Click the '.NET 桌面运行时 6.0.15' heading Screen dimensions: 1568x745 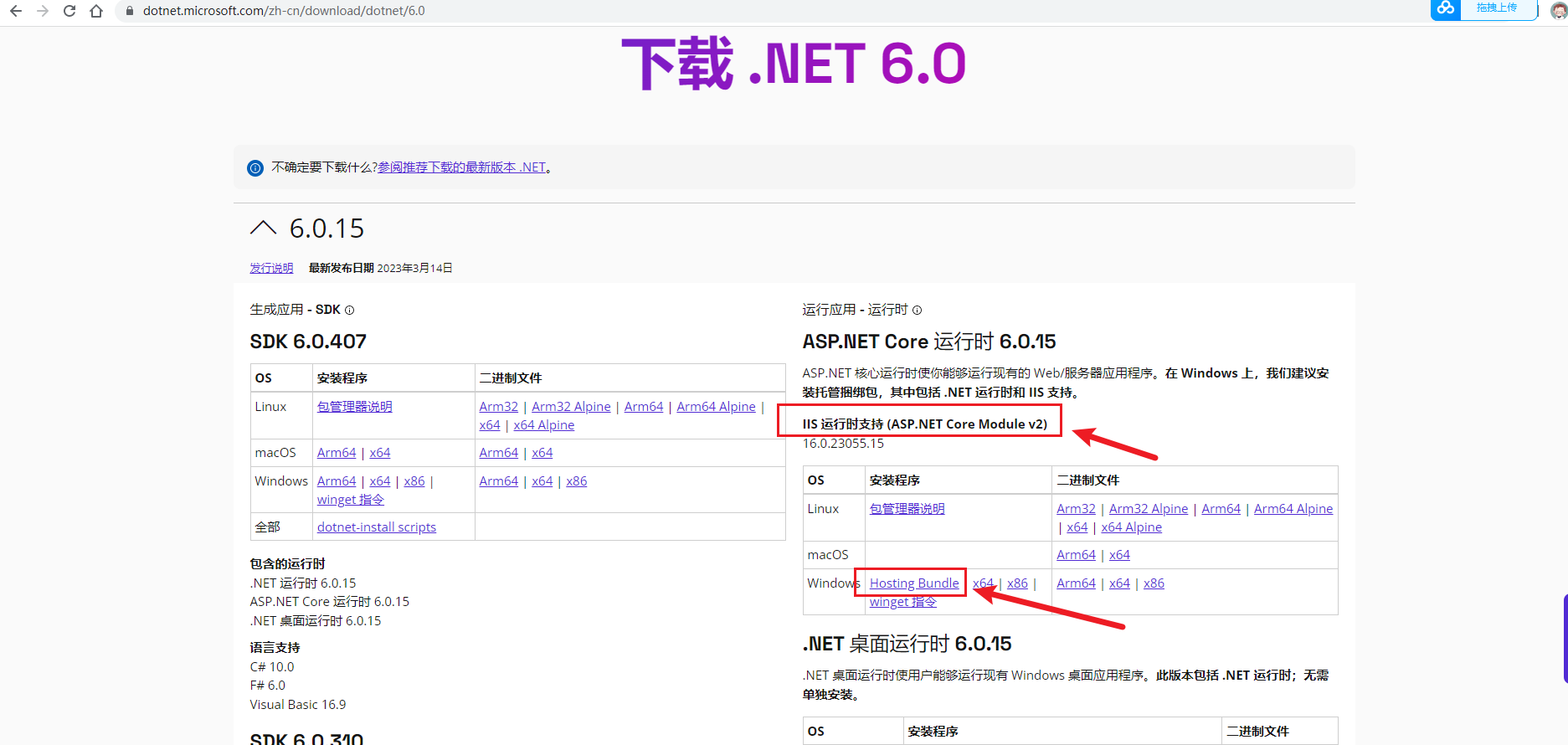click(x=907, y=644)
